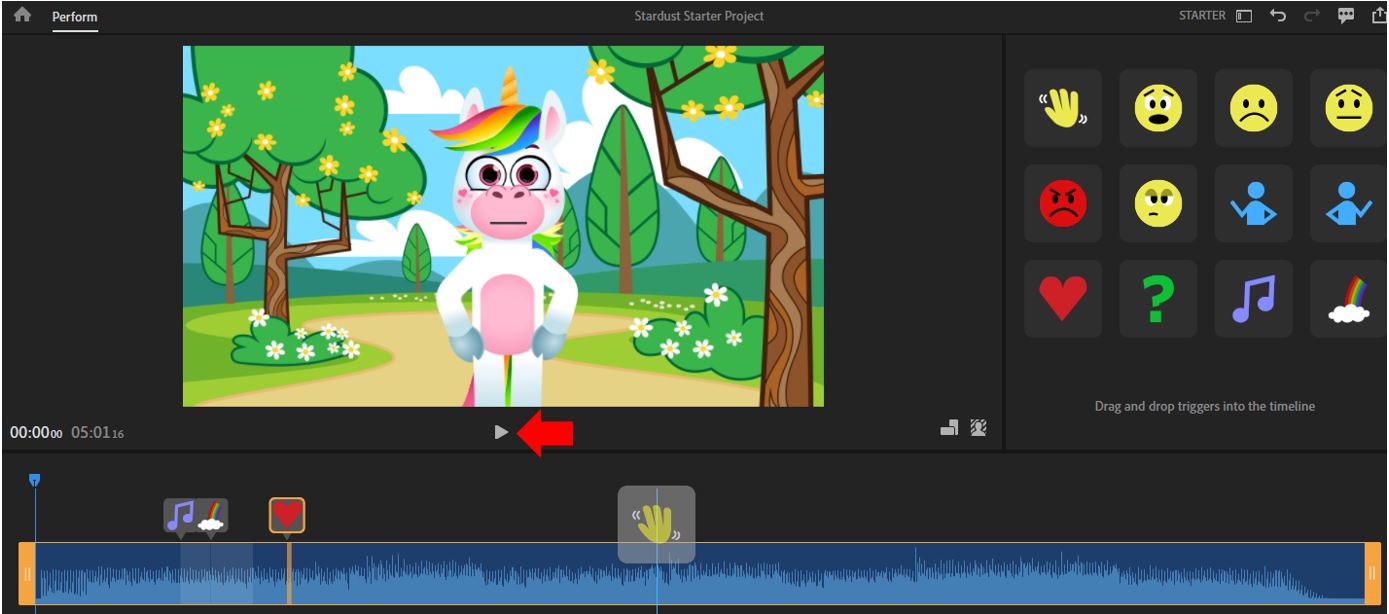Open the feedback speech bubble icon
Viewport: 1389px width, 614px height.
tap(1346, 16)
